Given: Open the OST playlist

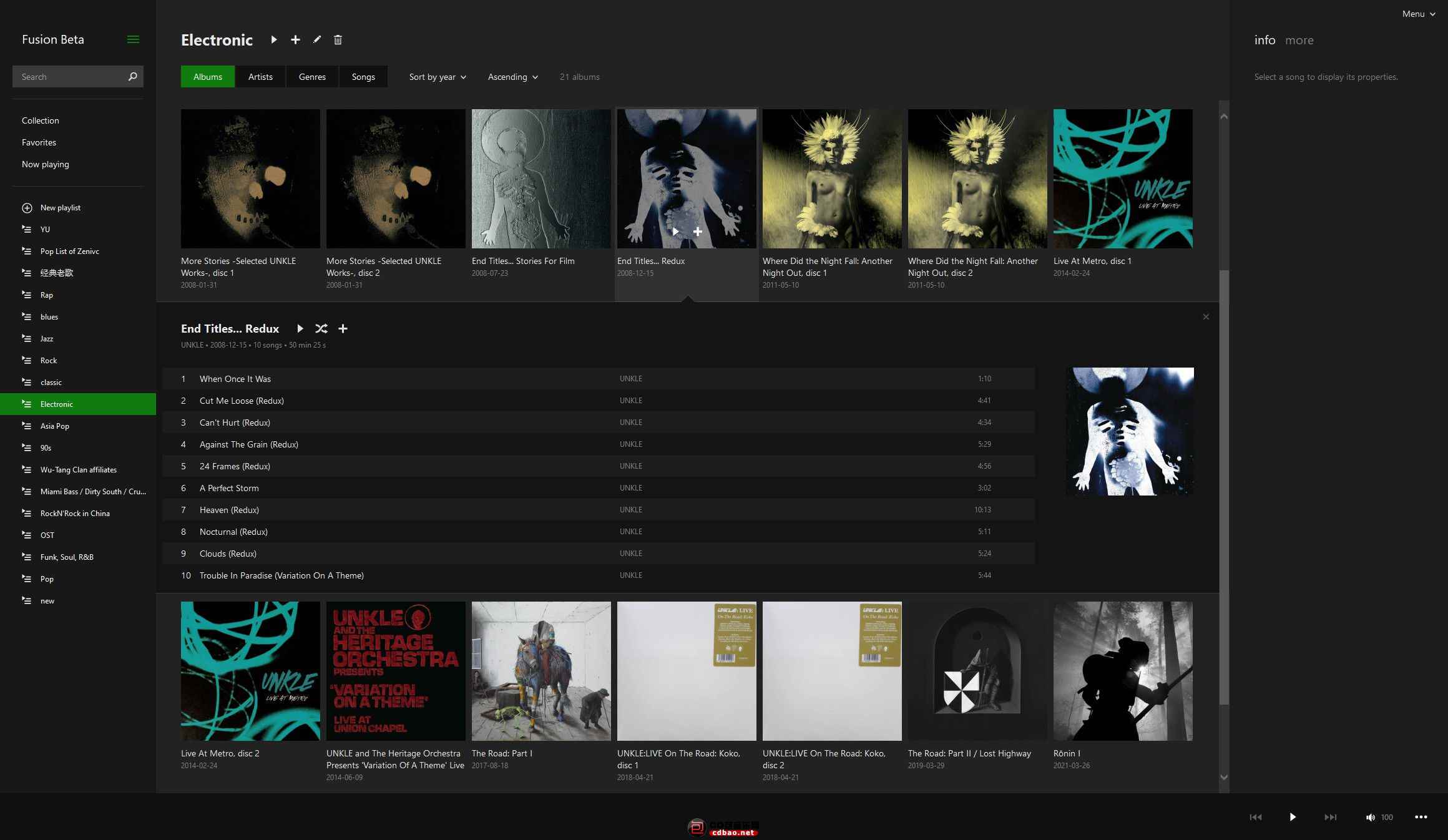Looking at the screenshot, I should pyautogui.click(x=78, y=535).
